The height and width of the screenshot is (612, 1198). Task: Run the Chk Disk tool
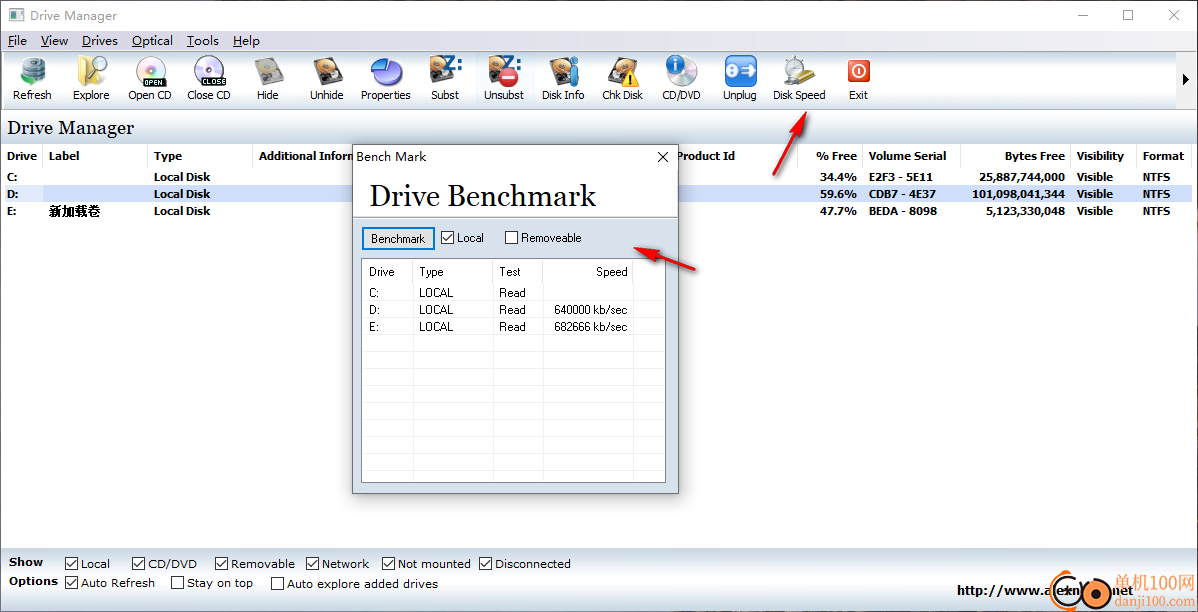[622, 79]
